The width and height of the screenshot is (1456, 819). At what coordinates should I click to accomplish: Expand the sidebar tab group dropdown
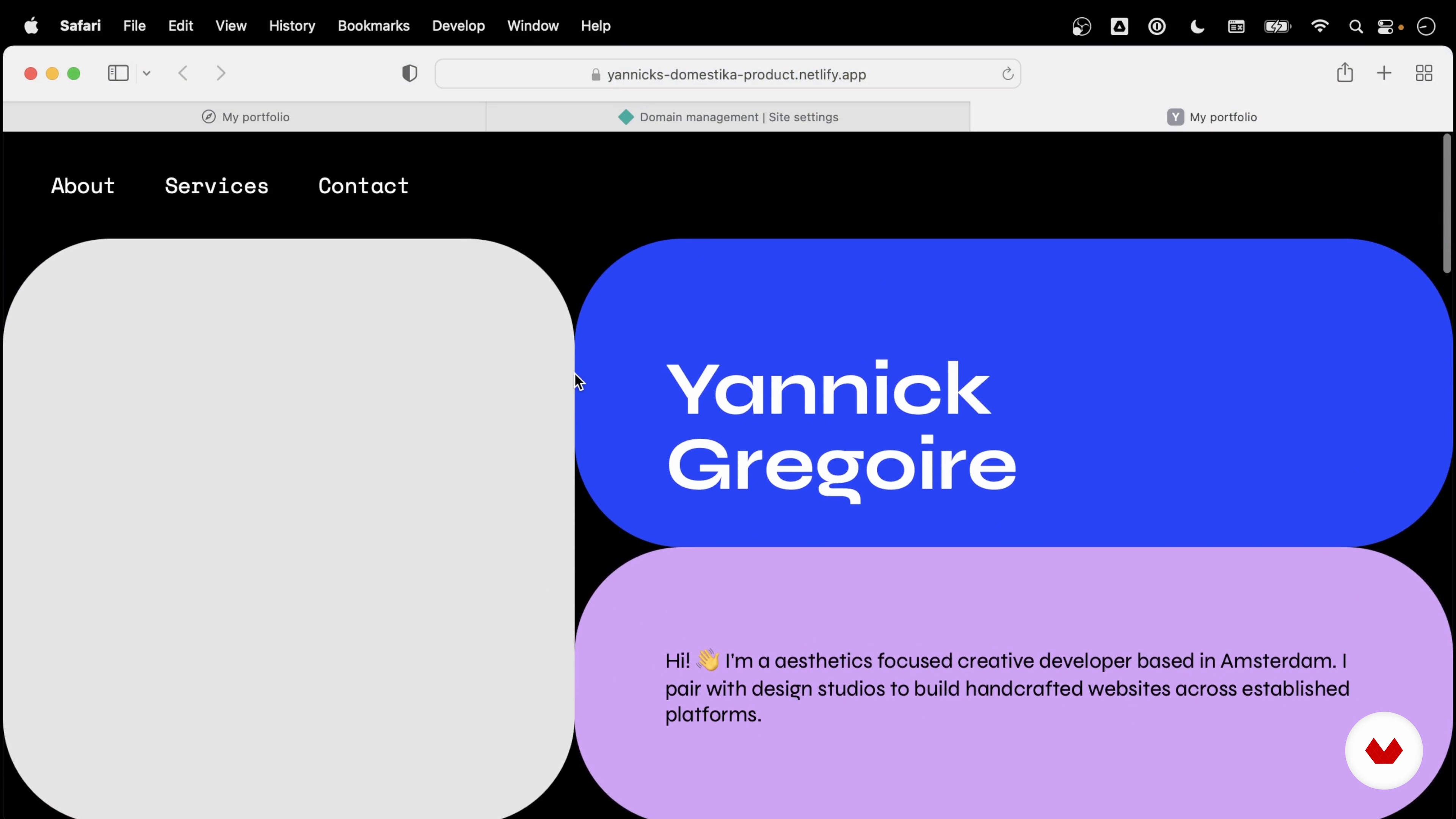tap(146, 74)
